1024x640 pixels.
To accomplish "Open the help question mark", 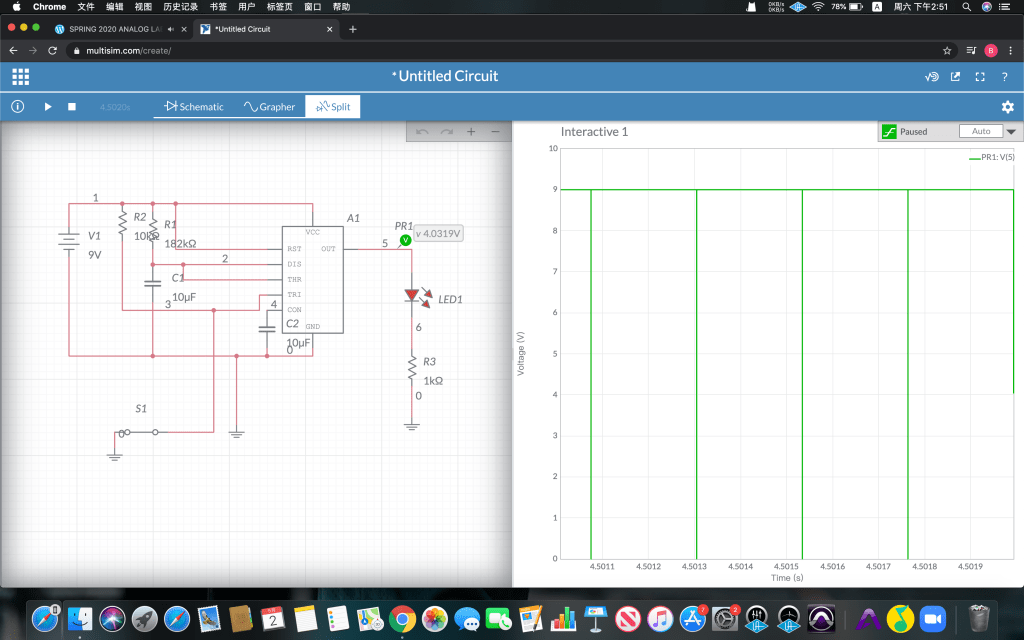I will [x=1004, y=77].
